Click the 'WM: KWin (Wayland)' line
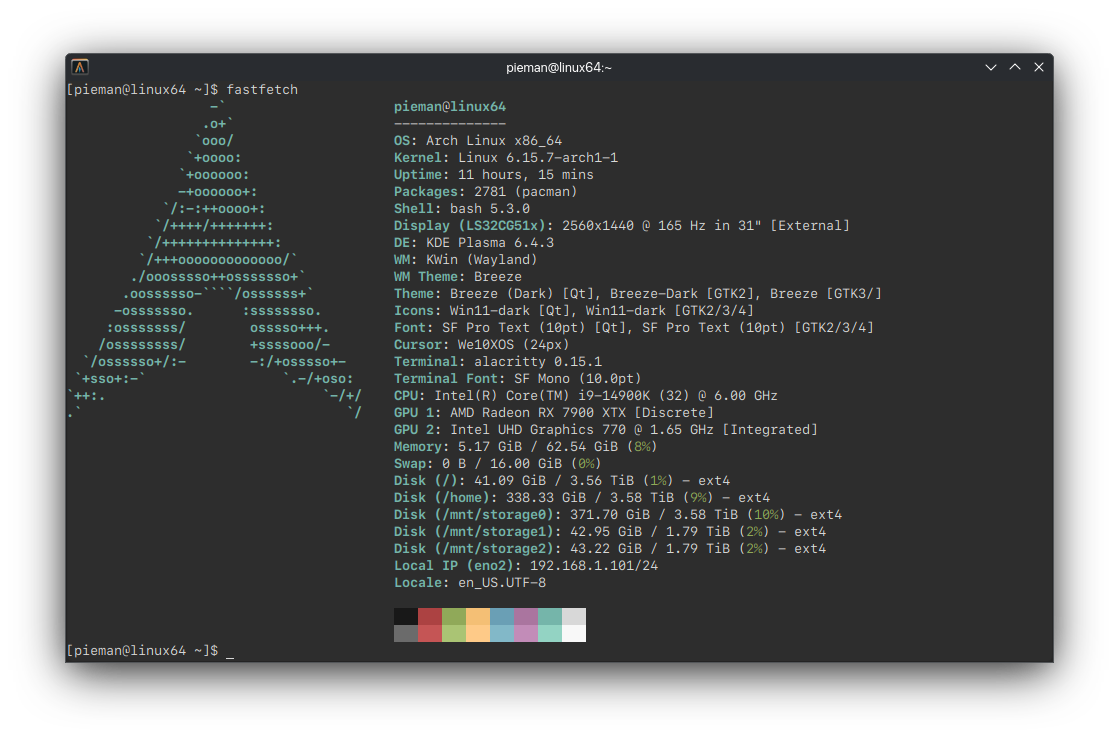Screen dimensions: 1119x740 click(465, 260)
